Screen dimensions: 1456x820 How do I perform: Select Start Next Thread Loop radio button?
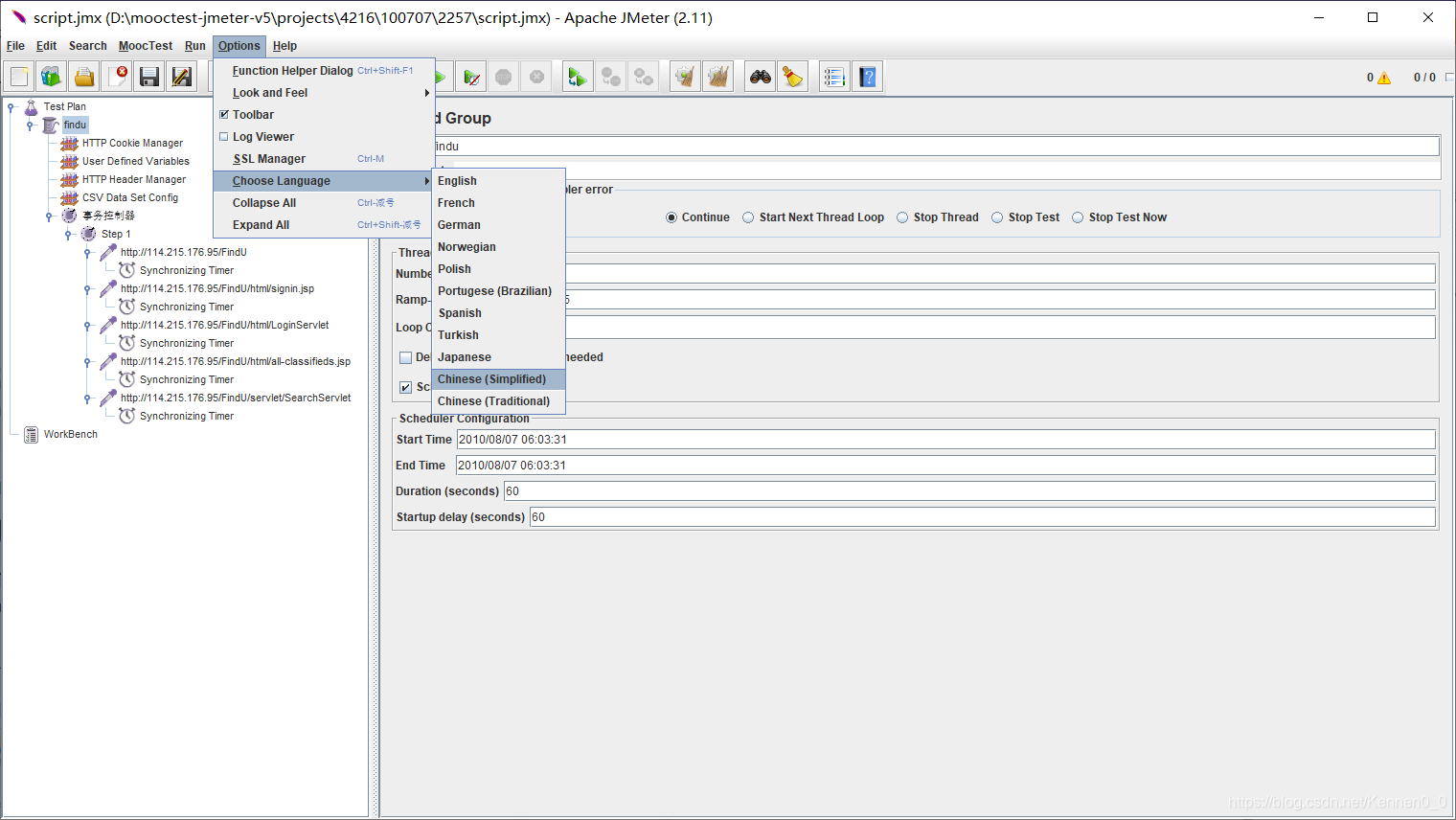748,217
